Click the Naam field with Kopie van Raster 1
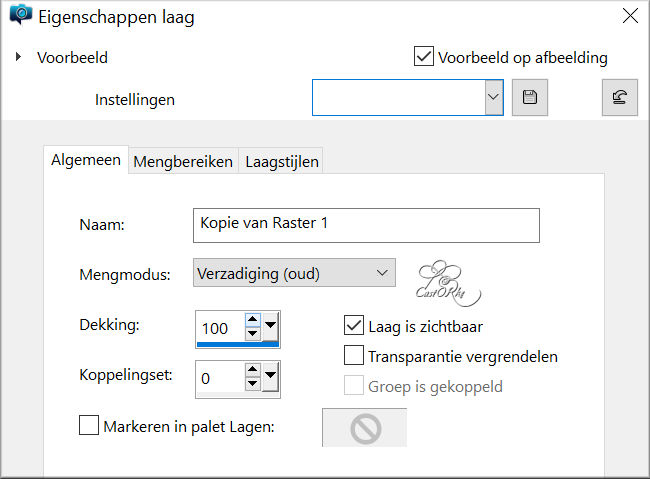 click(366, 225)
